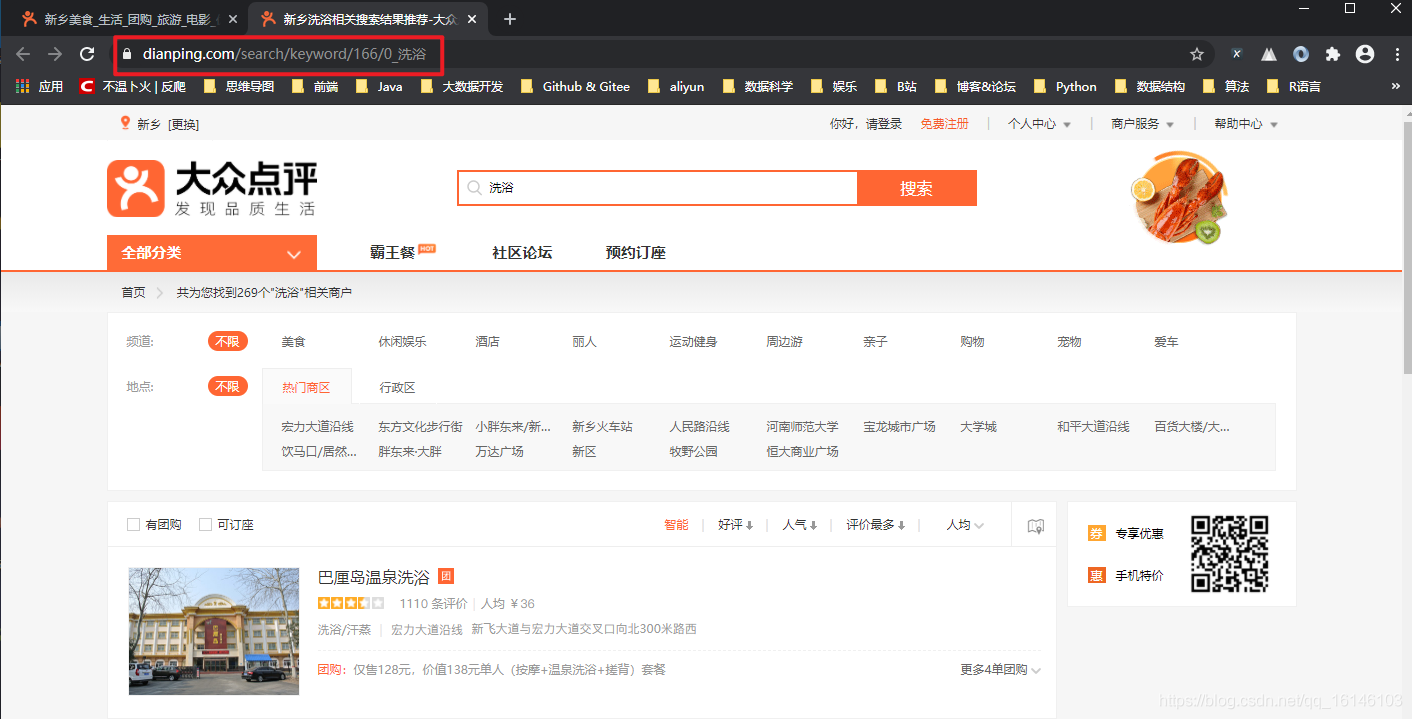Select 不限 for the 地点 filter
This screenshot has width=1412, height=719.
coord(227,387)
